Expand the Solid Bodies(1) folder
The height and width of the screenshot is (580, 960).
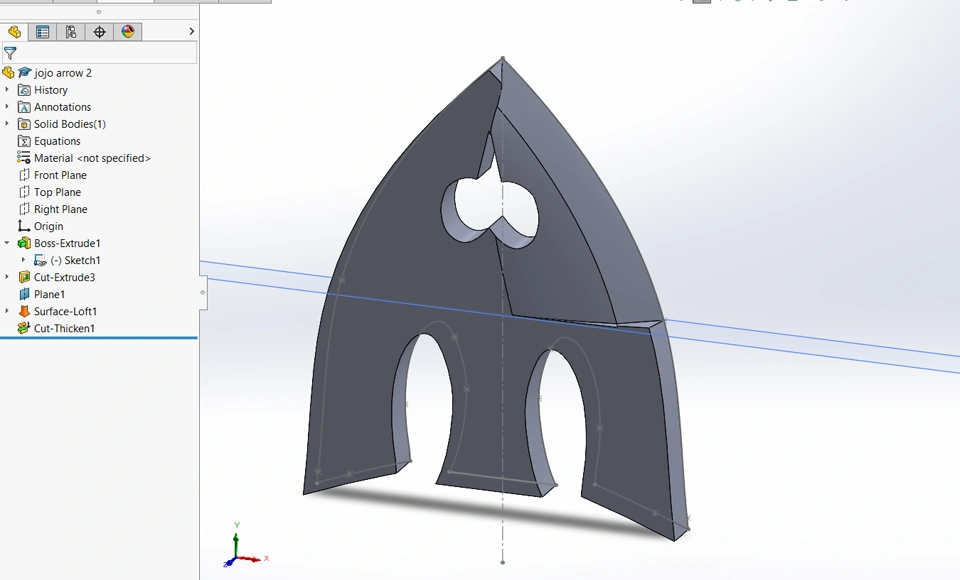7,124
